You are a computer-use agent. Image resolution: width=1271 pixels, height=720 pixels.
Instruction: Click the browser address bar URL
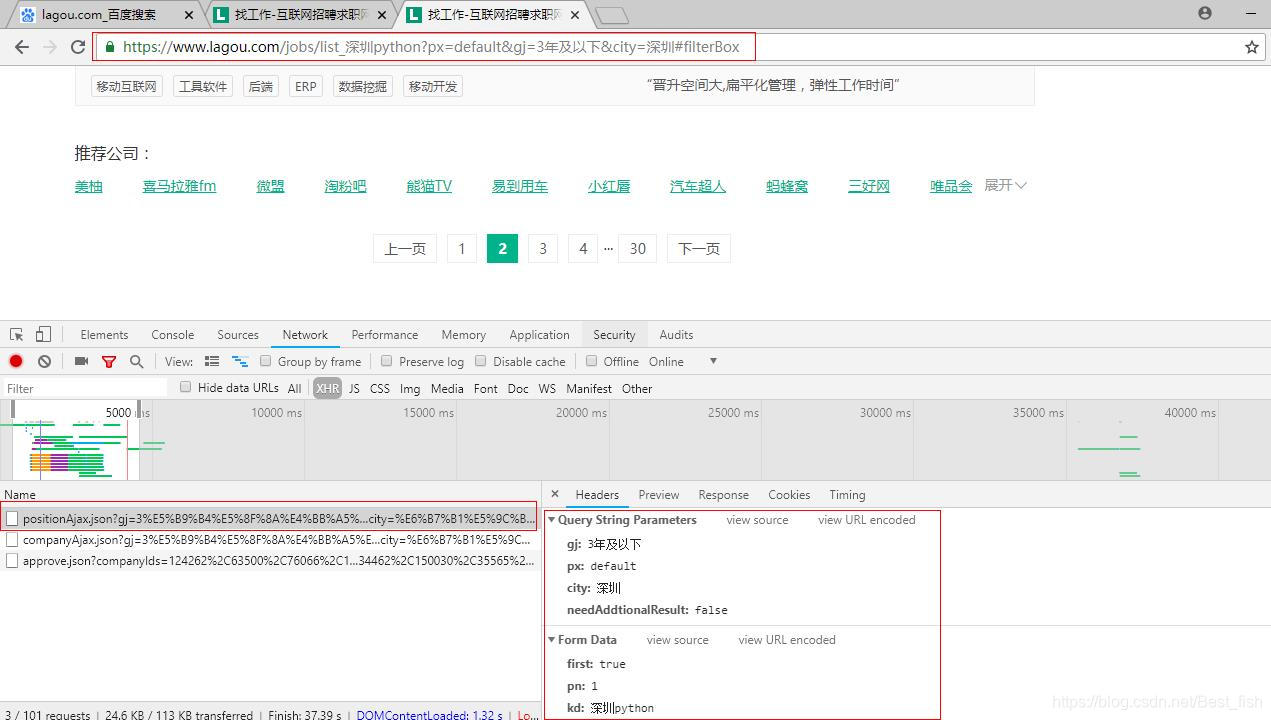tap(431, 47)
